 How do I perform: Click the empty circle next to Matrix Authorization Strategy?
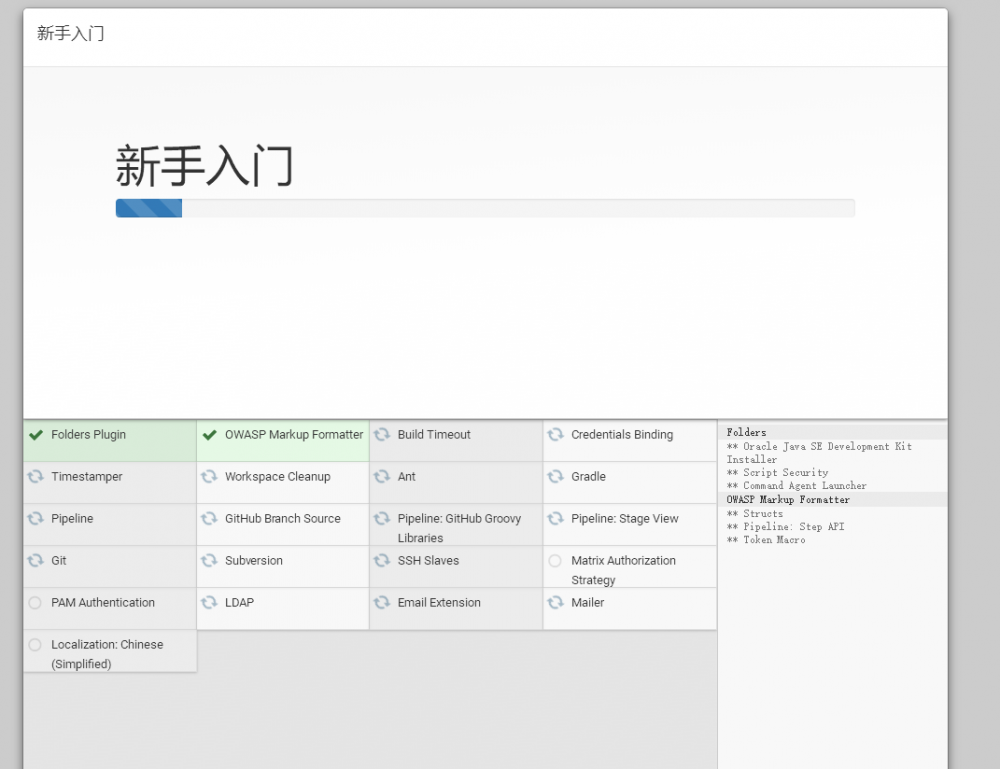click(x=556, y=561)
